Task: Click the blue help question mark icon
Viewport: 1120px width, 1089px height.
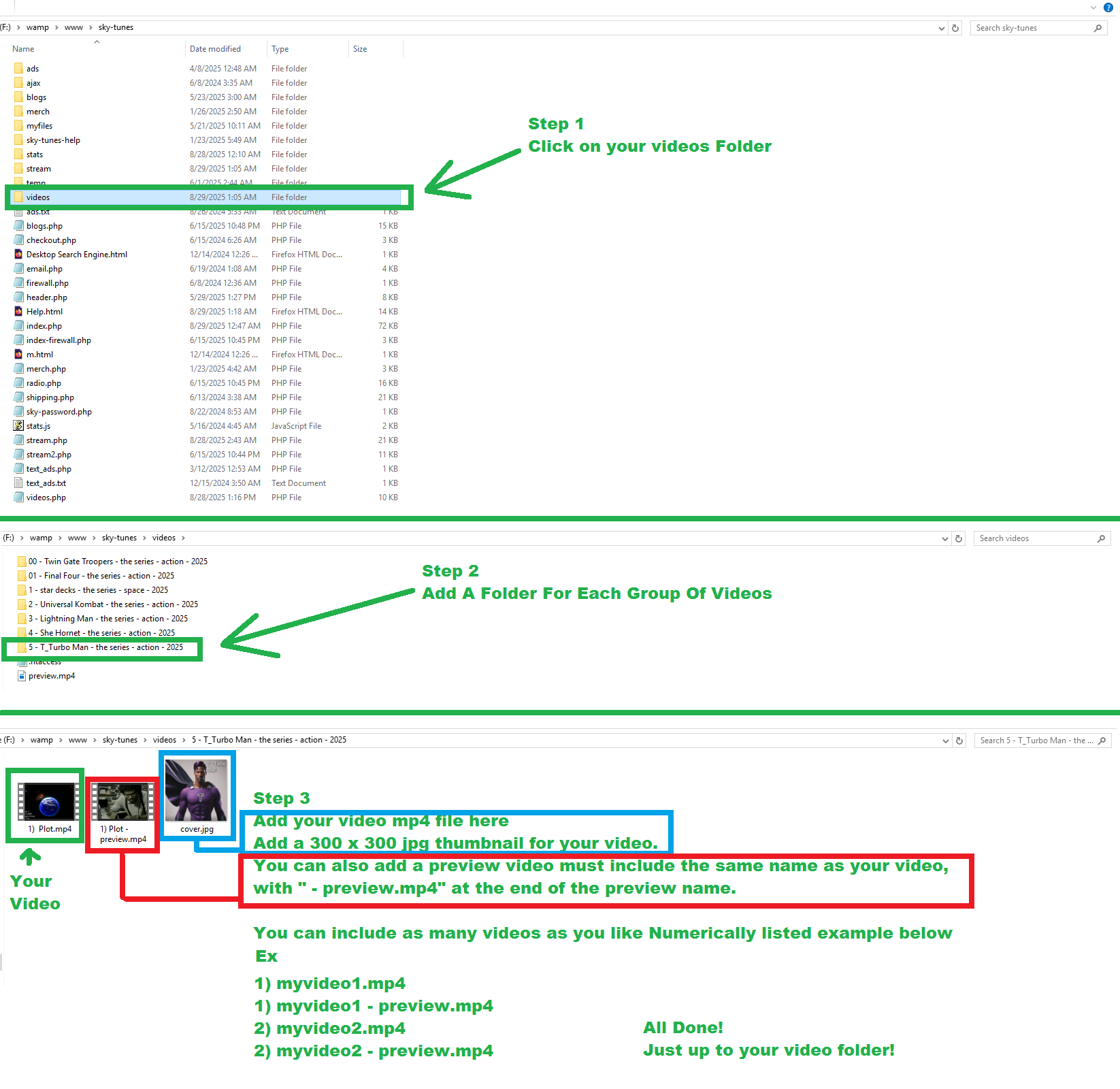Action: pos(1108,7)
